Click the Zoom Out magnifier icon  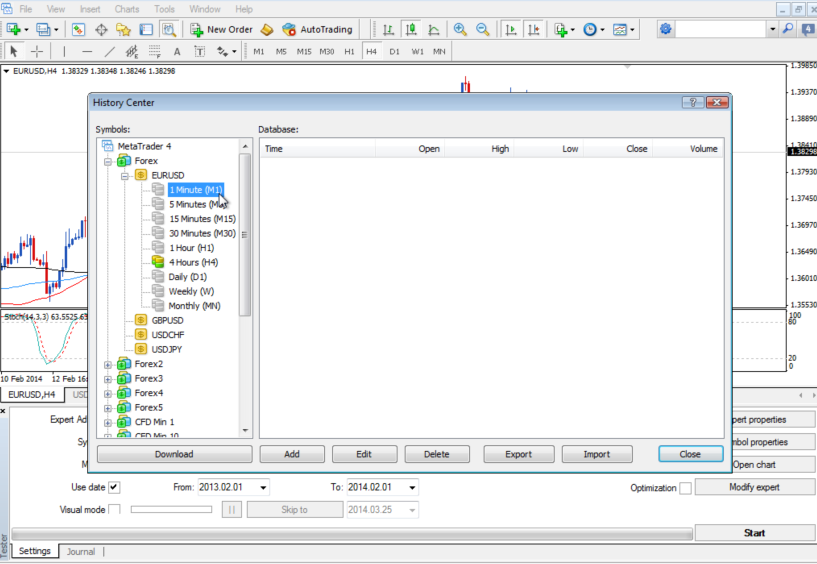(482, 30)
